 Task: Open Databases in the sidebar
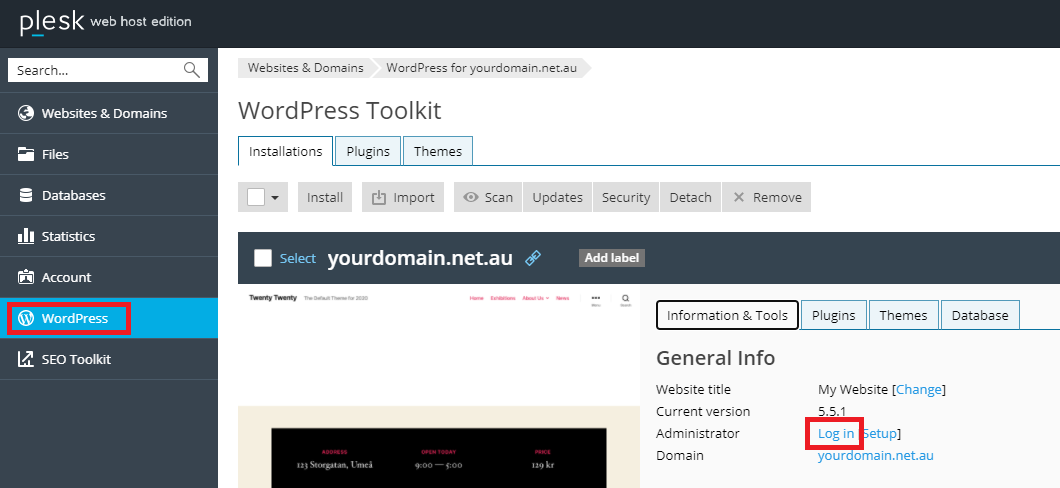tap(109, 195)
